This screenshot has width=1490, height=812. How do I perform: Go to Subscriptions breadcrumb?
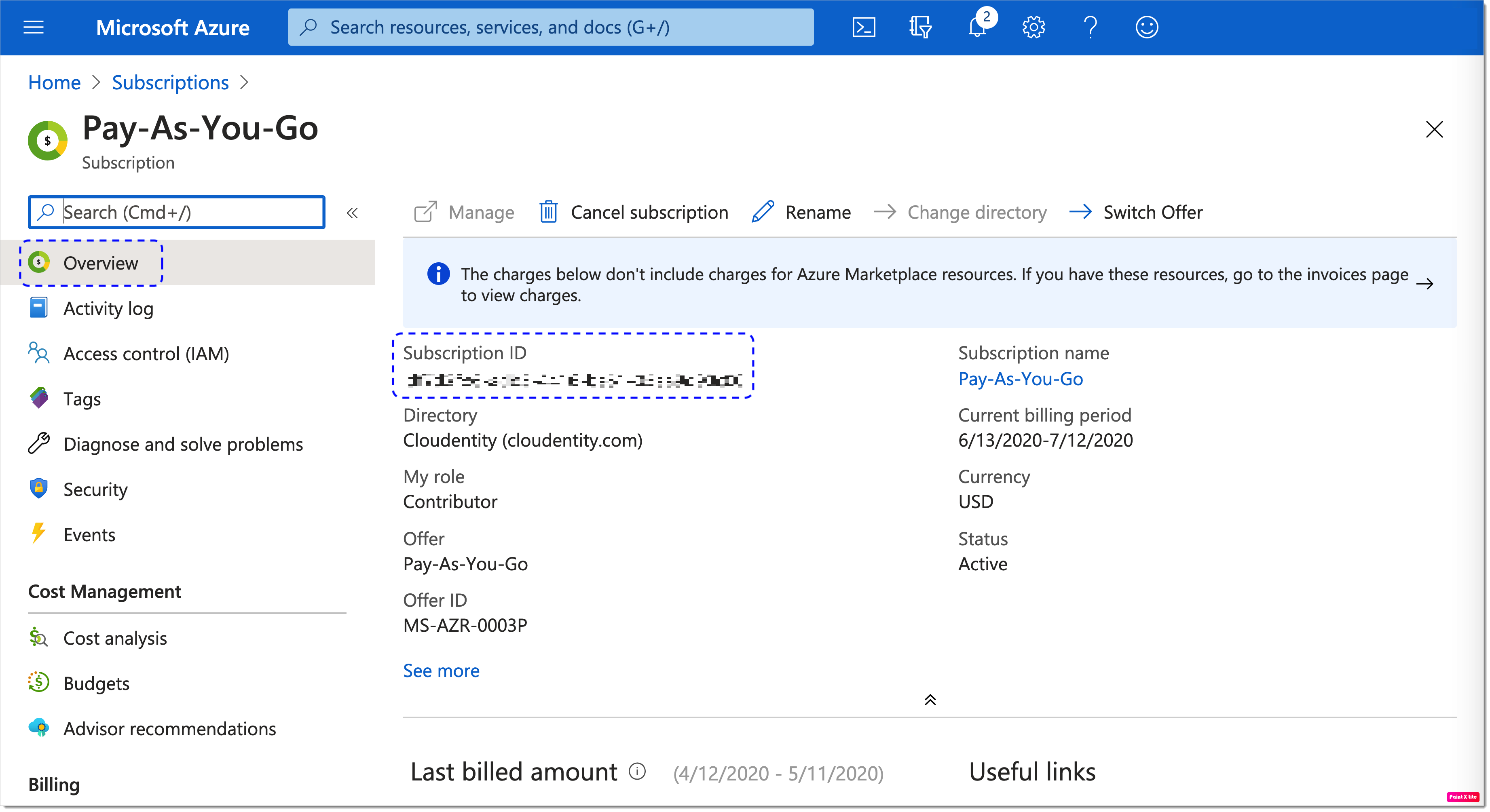click(171, 83)
